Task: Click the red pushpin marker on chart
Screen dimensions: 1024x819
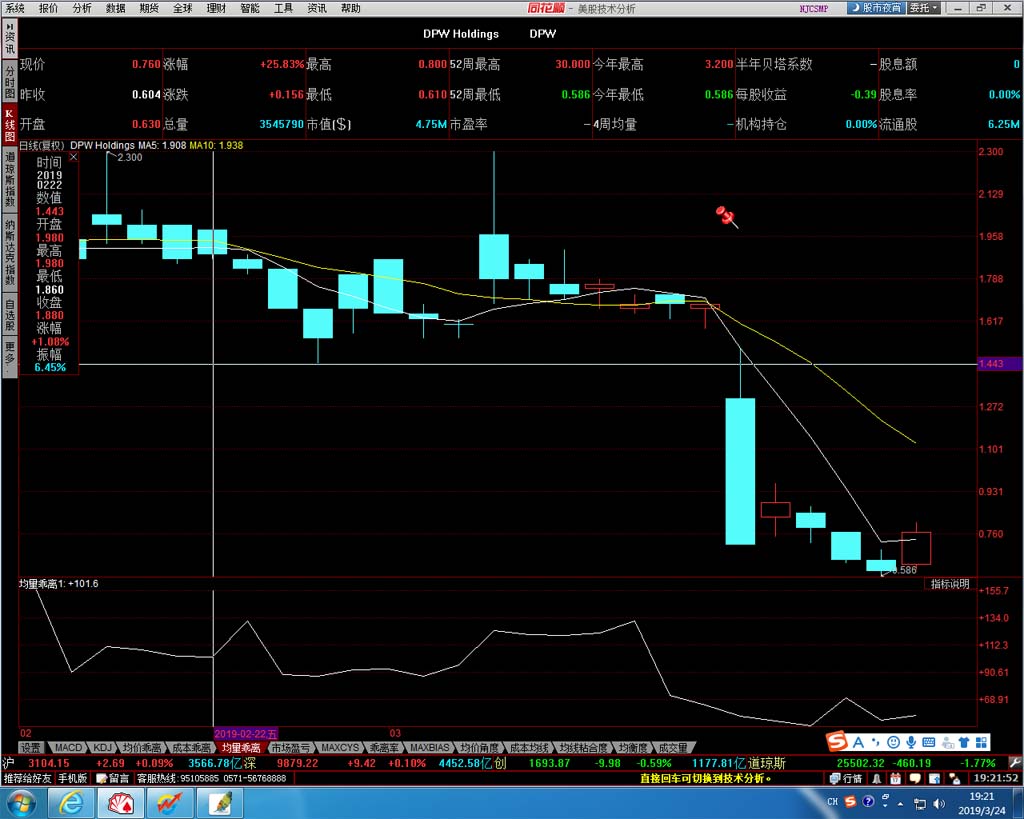Action: click(x=726, y=216)
